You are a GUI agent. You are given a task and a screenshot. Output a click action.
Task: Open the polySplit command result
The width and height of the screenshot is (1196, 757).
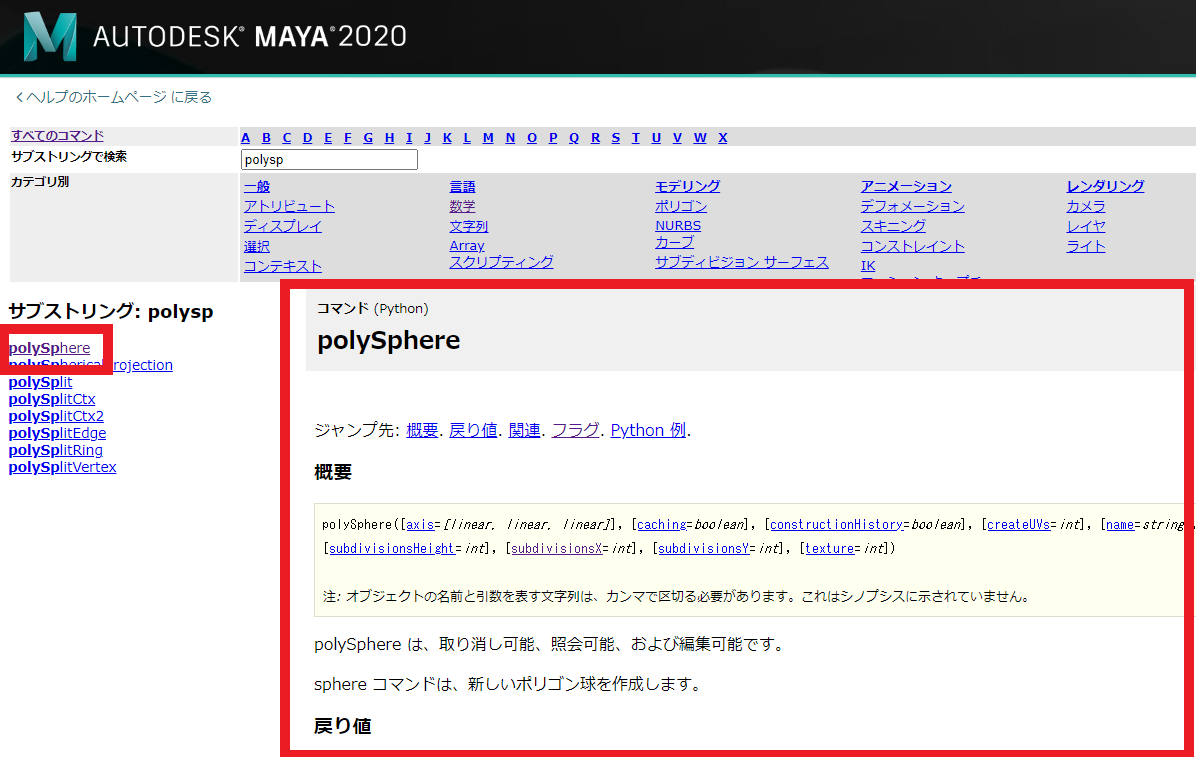point(40,382)
